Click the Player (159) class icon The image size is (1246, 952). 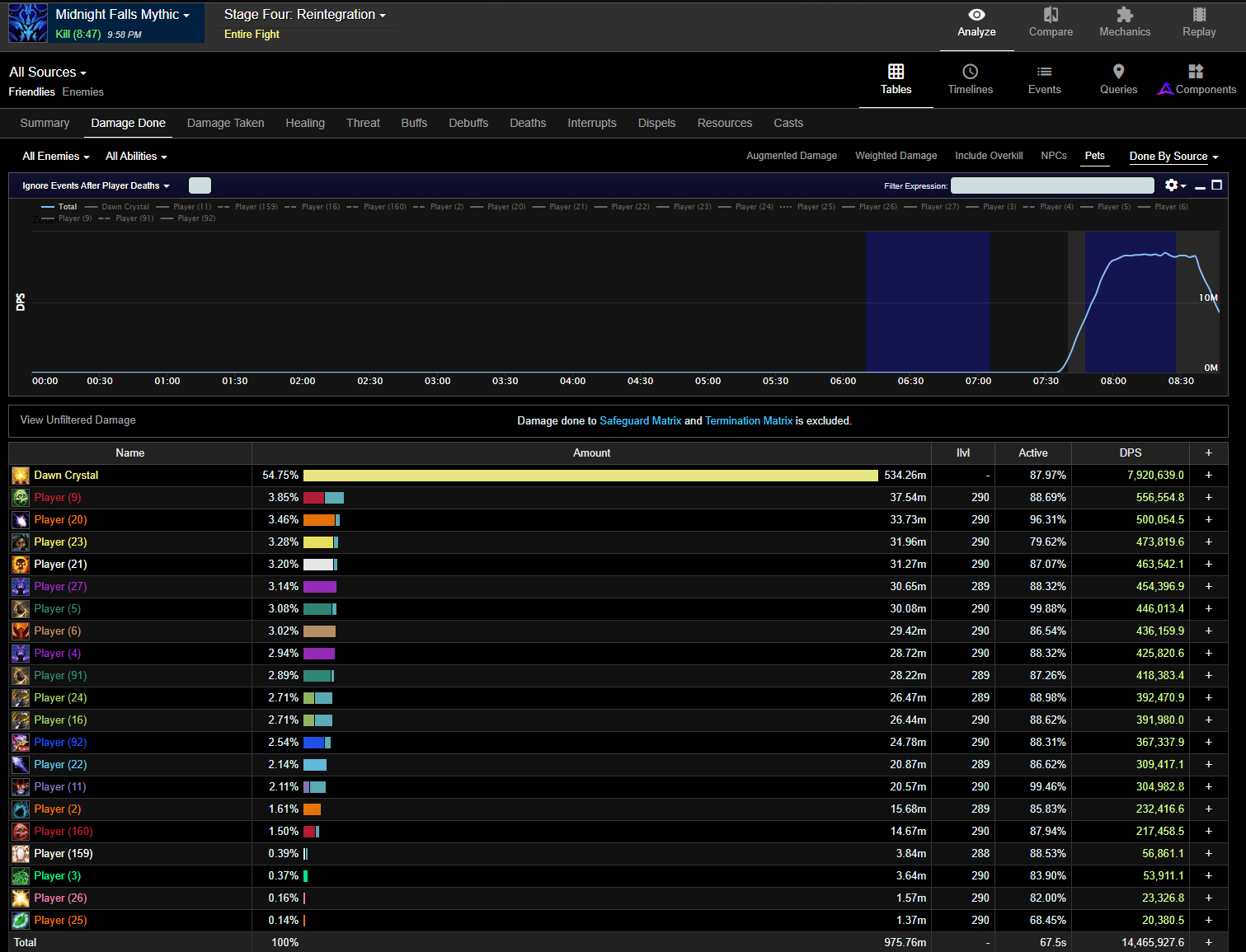pos(21,854)
